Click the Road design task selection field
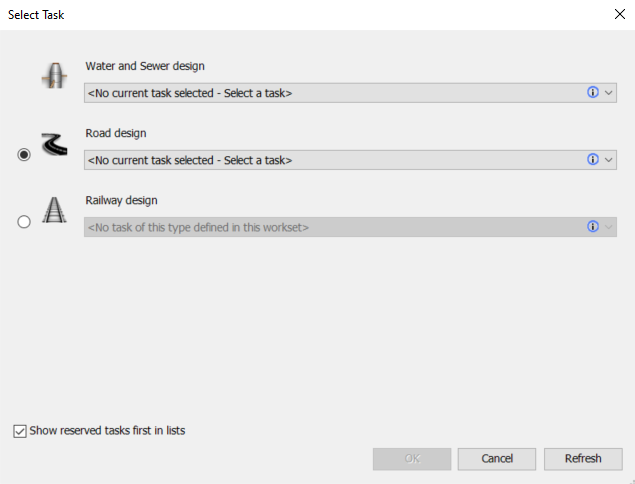The image size is (635, 484). 330,160
